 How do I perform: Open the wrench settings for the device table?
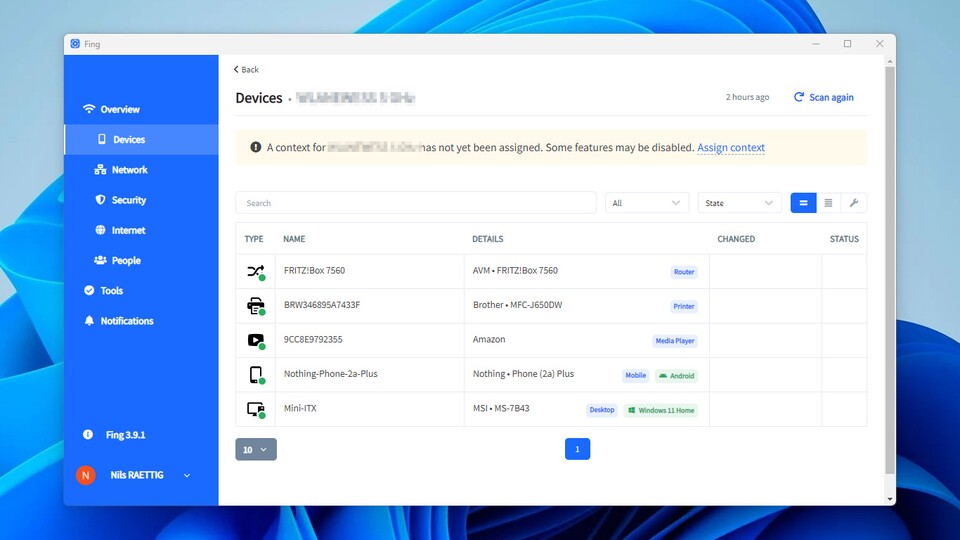tap(853, 203)
